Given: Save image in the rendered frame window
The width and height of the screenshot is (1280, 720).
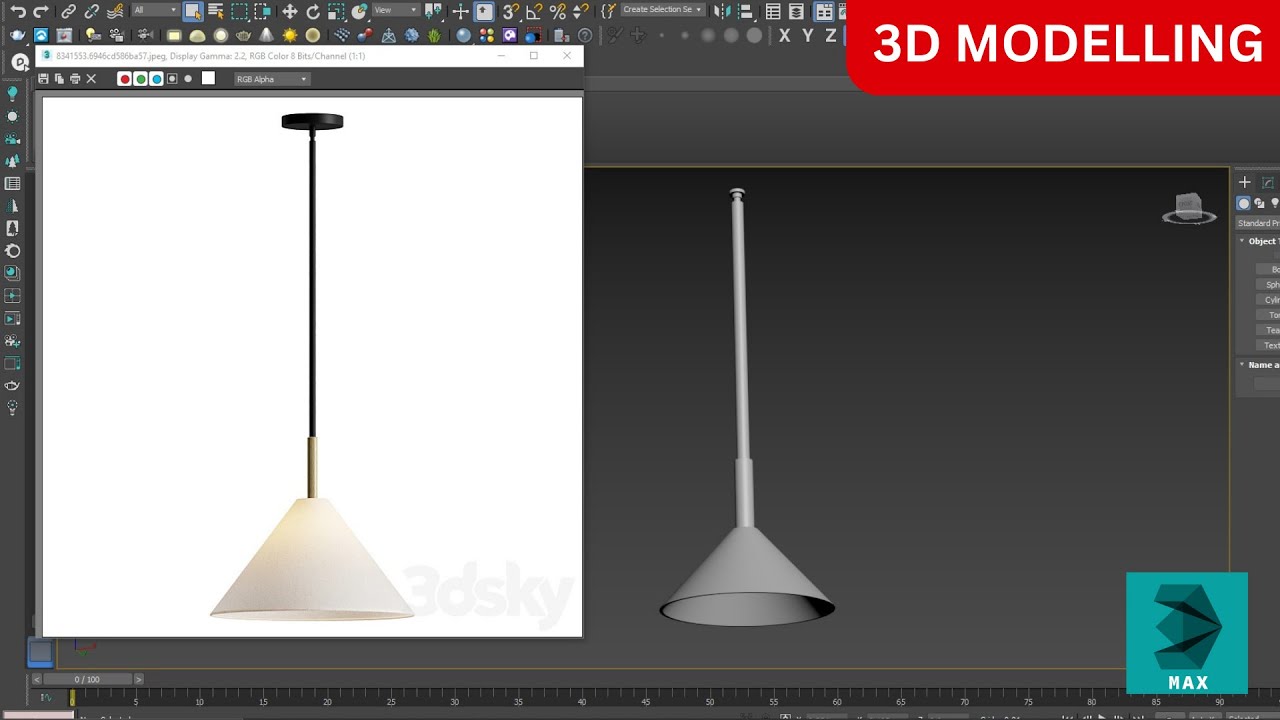Looking at the screenshot, I should (43, 78).
